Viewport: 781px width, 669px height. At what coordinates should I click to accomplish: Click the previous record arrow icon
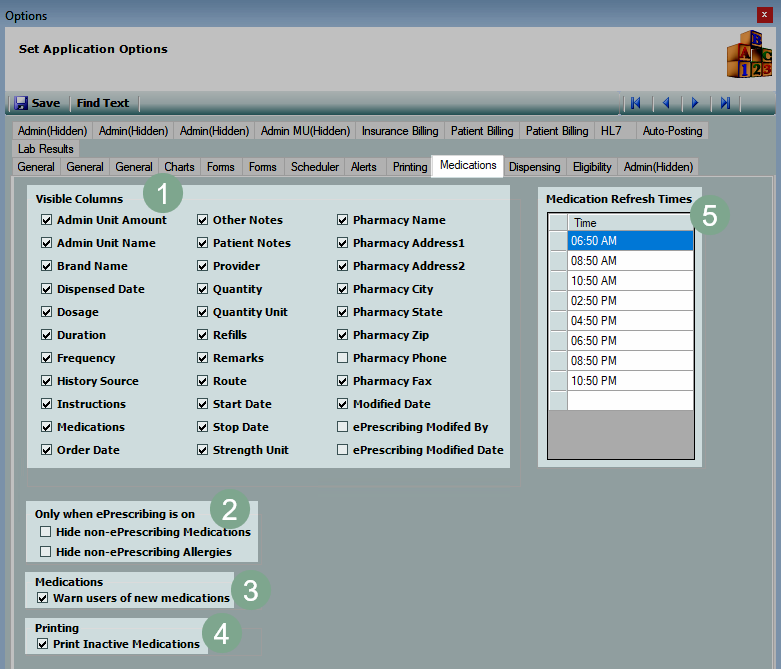click(665, 103)
